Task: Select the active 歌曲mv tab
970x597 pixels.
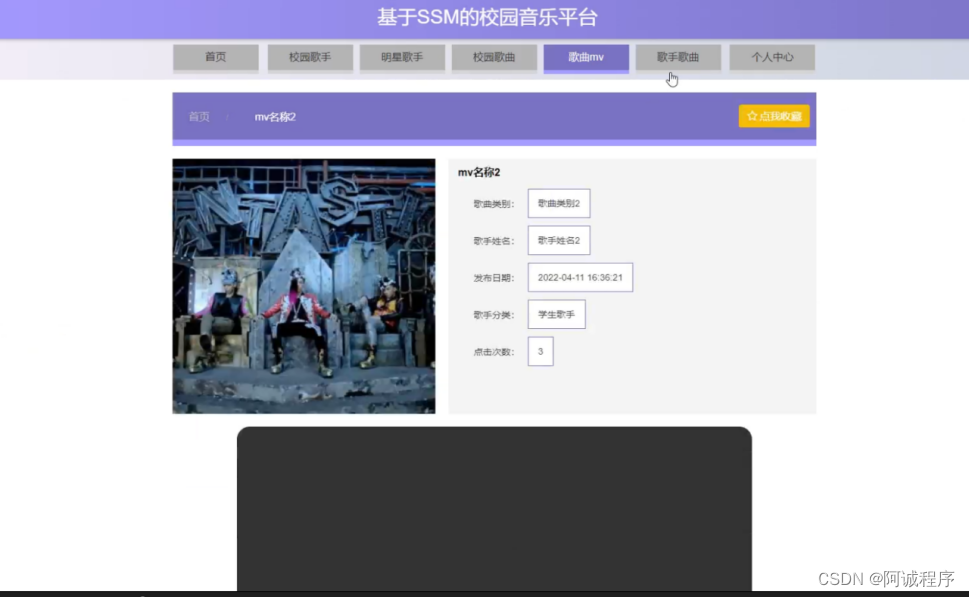Action: pyautogui.click(x=586, y=57)
